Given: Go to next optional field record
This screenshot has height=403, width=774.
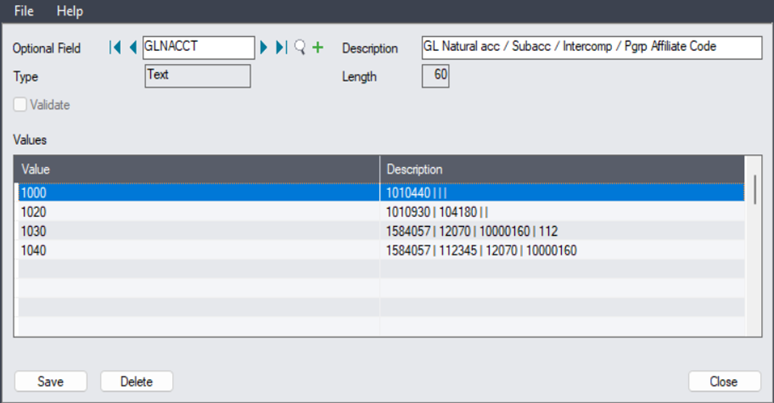Looking at the screenshot, I should [264, 48].
